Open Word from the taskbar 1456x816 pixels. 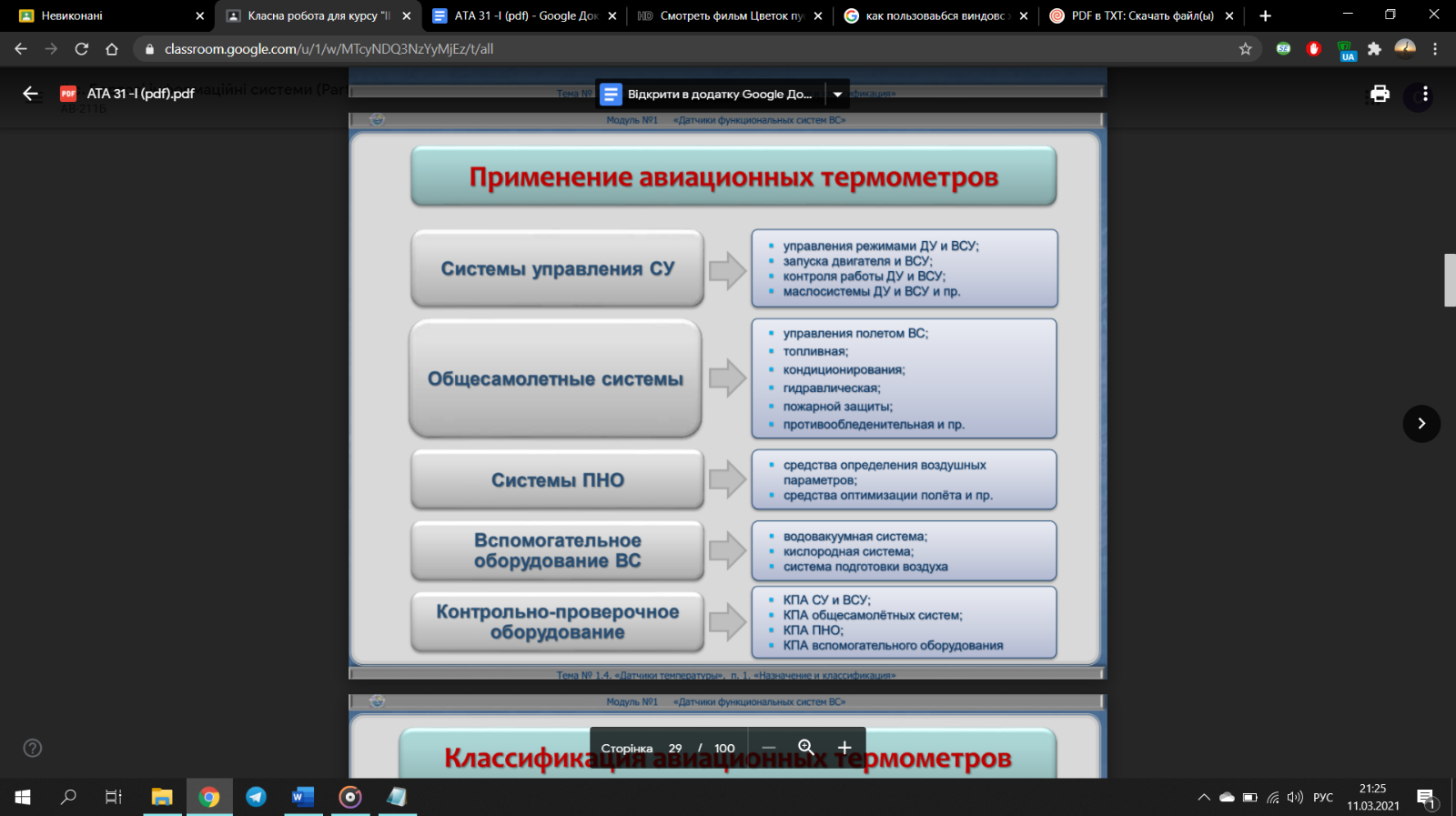click(x=303, y=797)
